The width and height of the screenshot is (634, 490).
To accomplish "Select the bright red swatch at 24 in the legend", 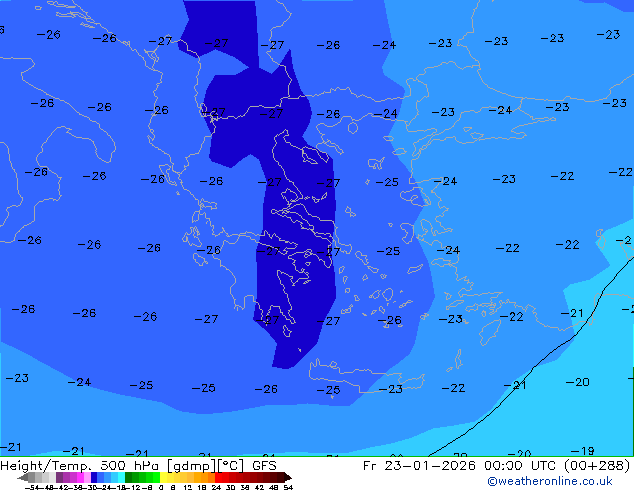I will [x=218, y=477].
